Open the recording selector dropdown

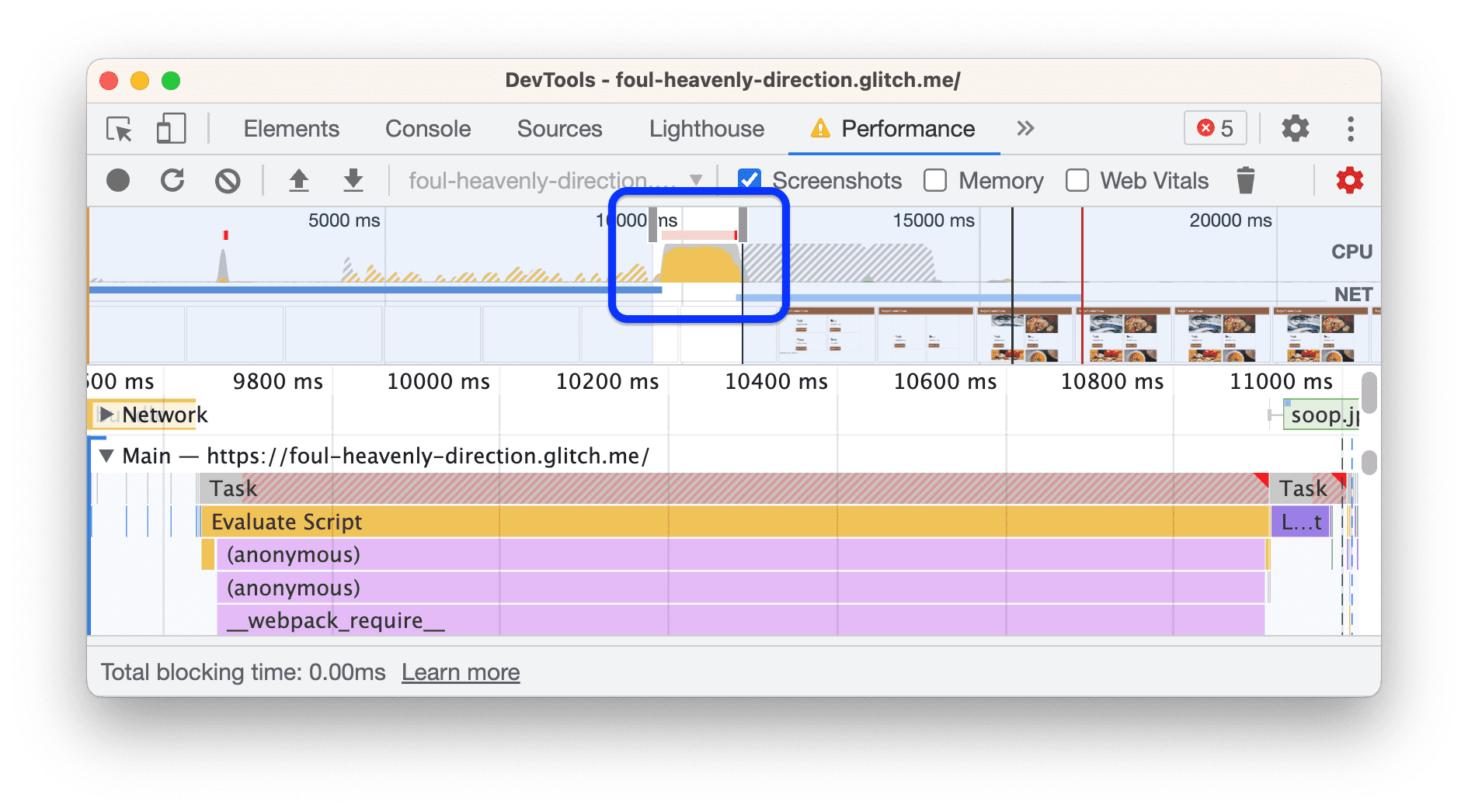click(x=696, y=181)
